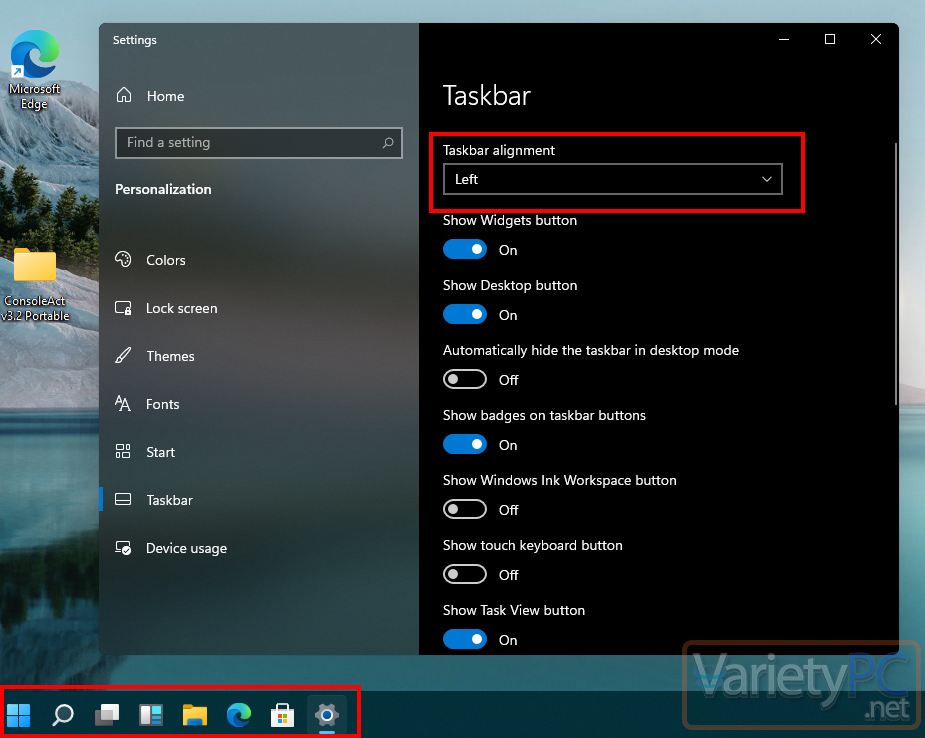The height and width of the screenshot is (738, 925).
Task: Launch File Explorer from the taskbar
Action: coord(195,715)
